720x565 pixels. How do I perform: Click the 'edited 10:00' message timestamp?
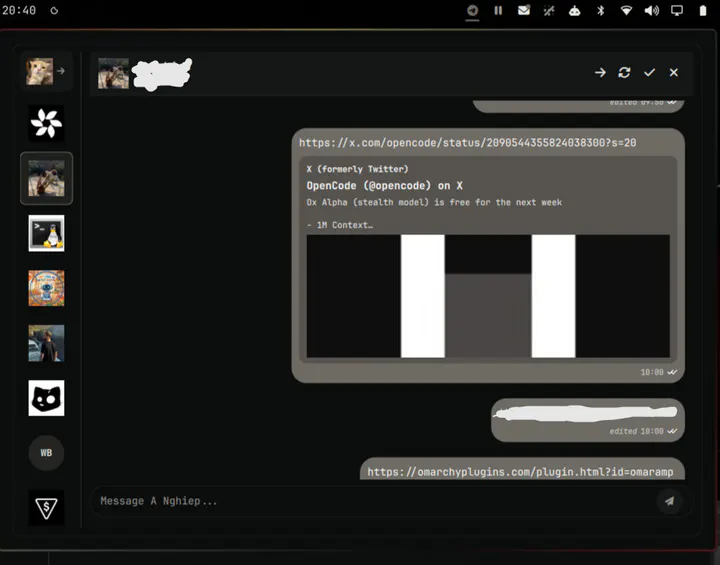click(636, 431)
